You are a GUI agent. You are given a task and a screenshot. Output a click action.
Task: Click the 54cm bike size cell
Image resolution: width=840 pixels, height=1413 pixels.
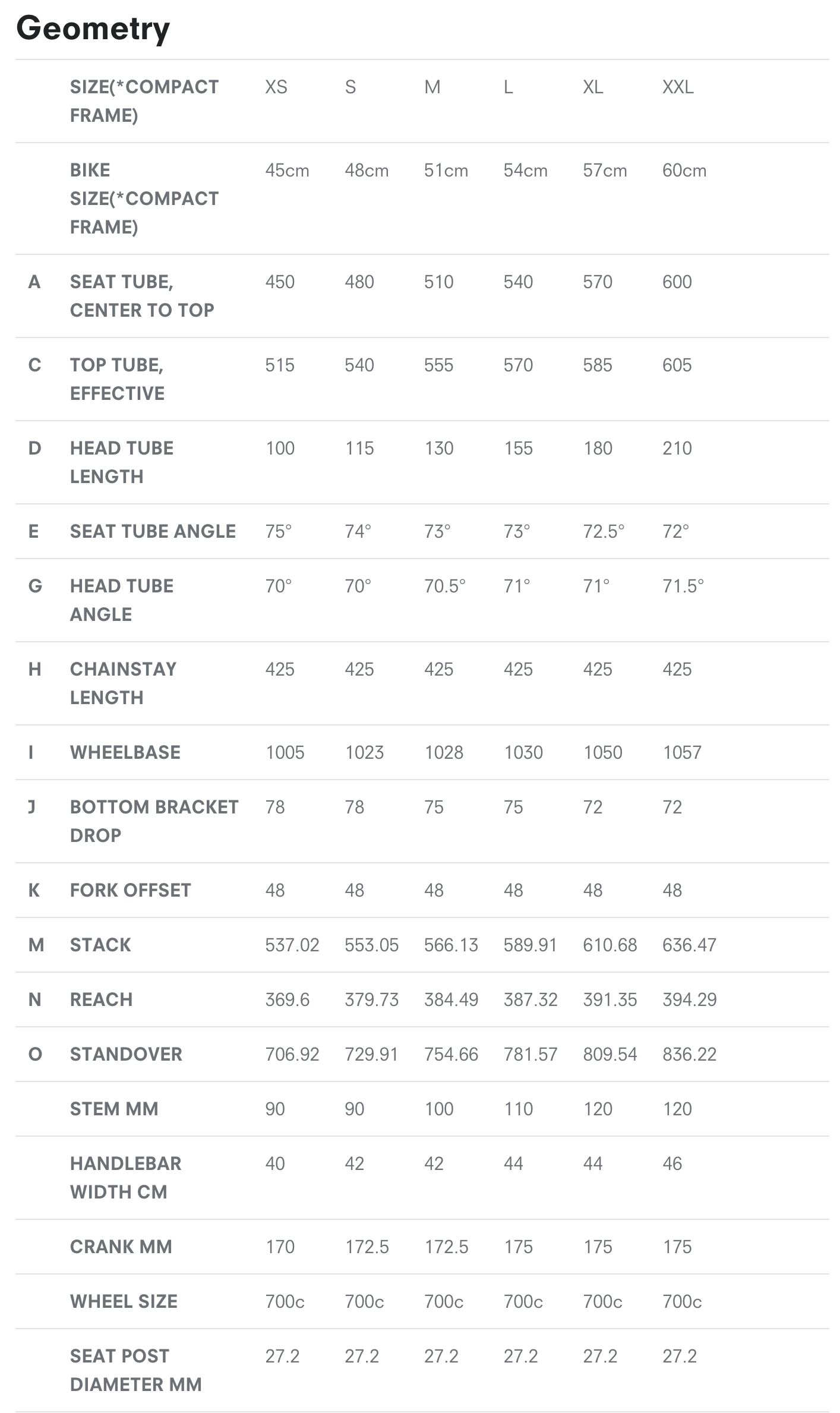pyautogui.click(x=525, y=171)
